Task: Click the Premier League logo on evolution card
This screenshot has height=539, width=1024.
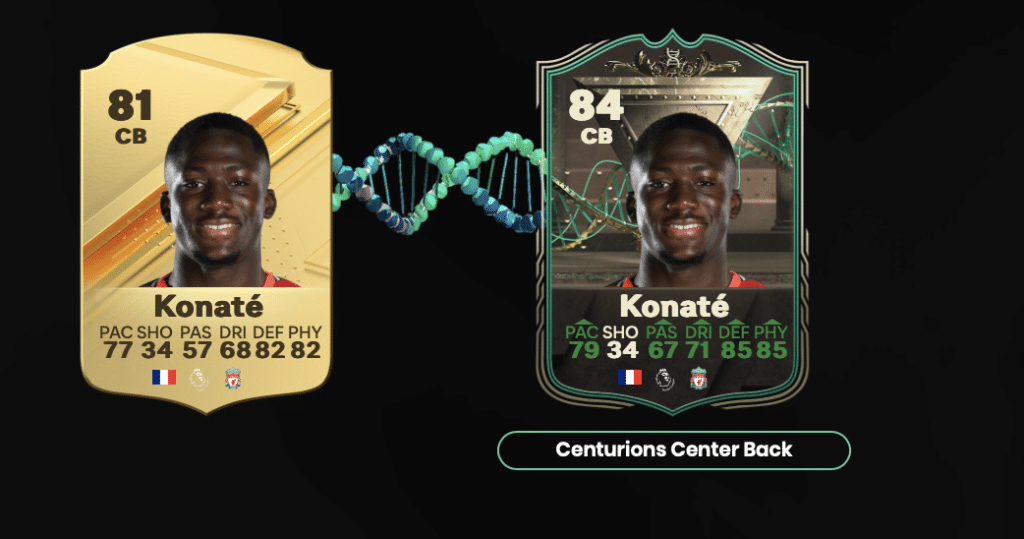Action: coord(665,379)
